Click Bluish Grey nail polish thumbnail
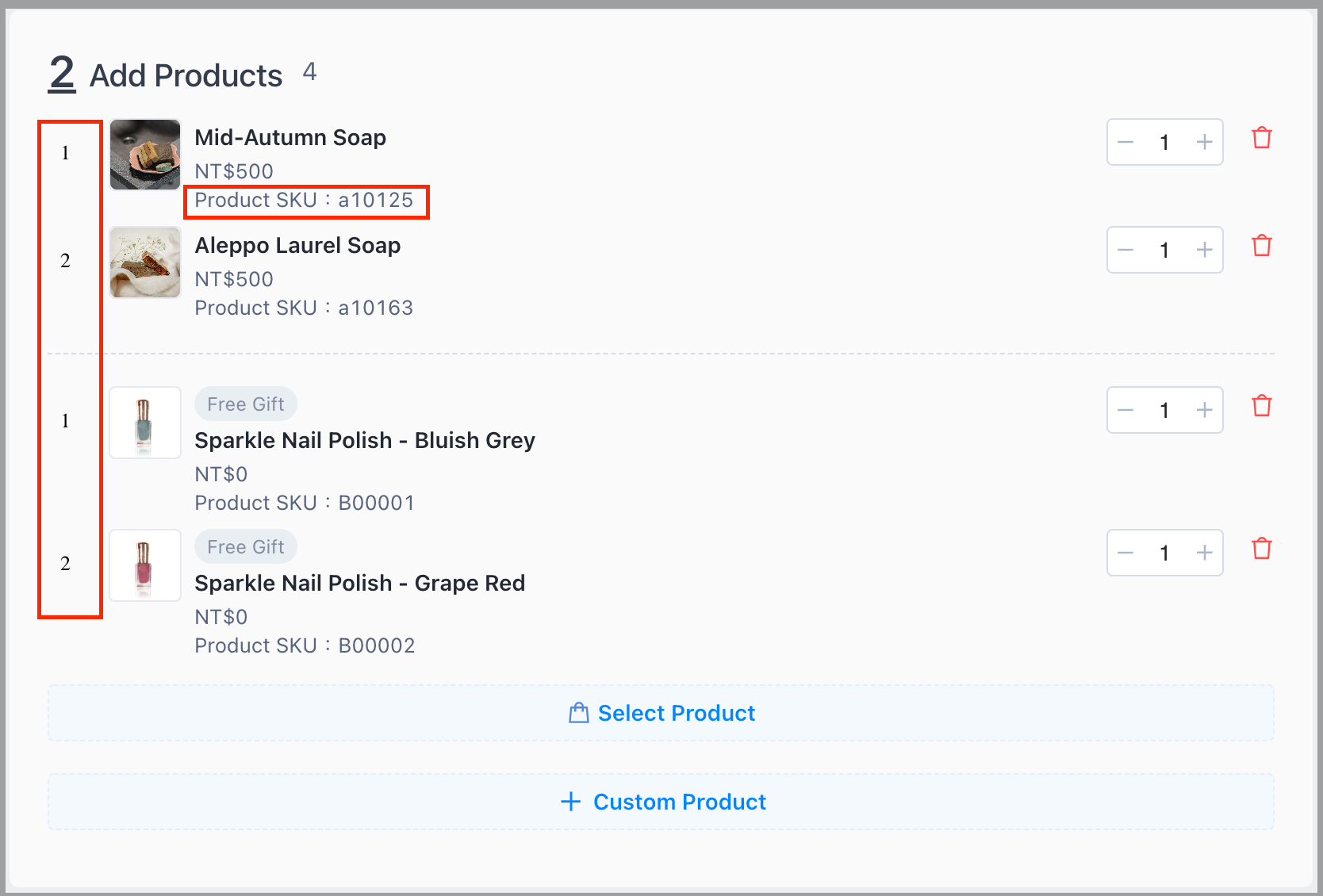The image size is (1323, 896). 145,423
